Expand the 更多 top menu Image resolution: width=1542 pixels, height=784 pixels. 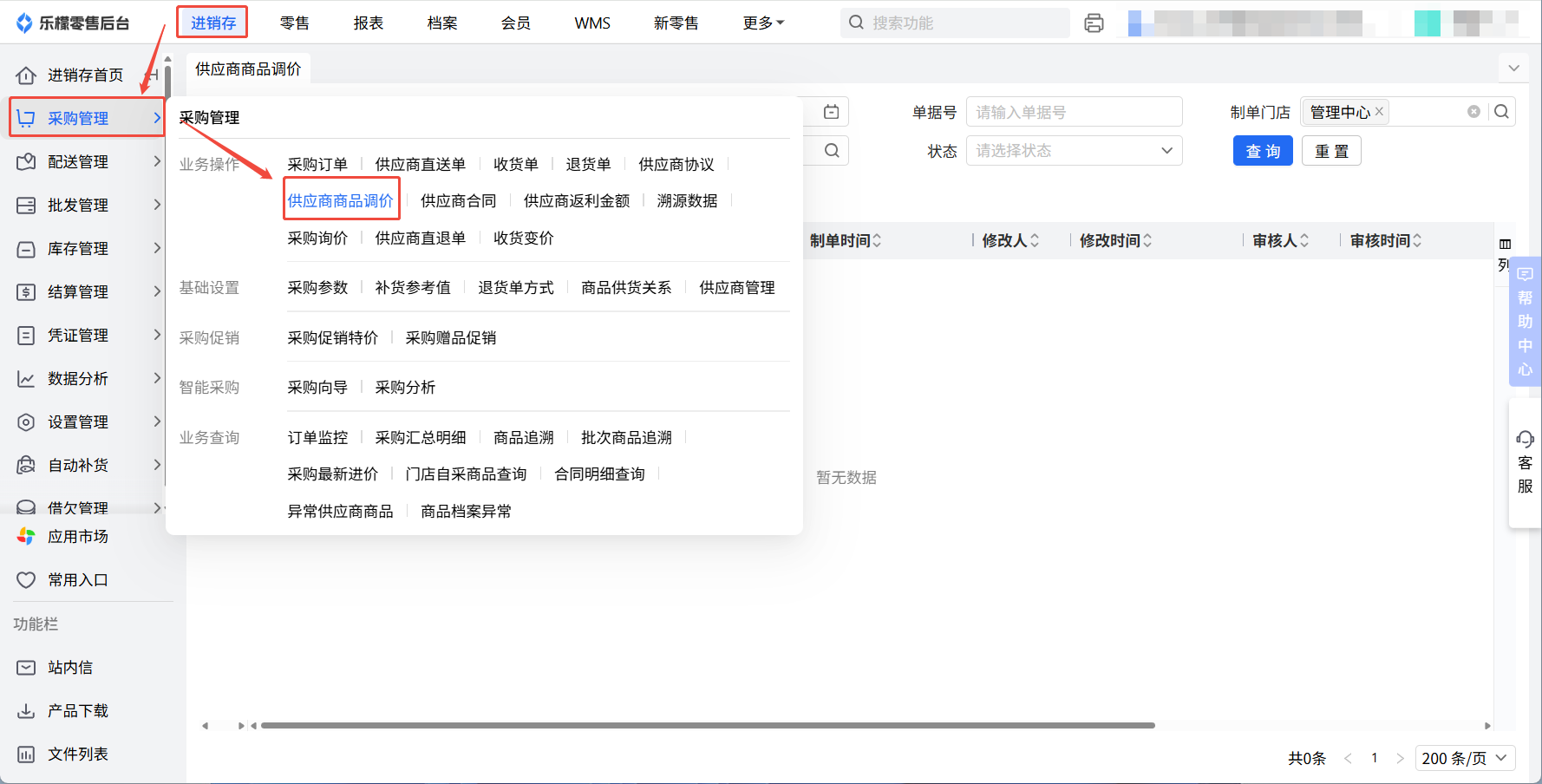[x=762, y=23]
